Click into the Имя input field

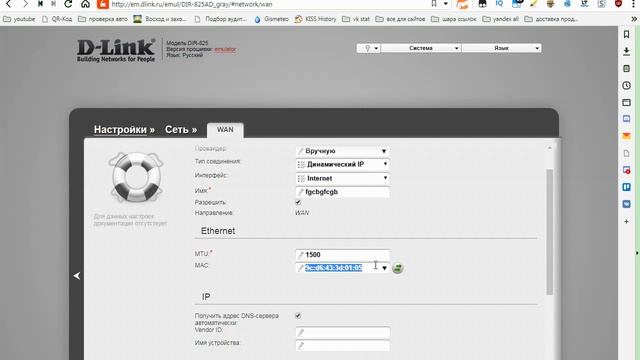point(342,192)
